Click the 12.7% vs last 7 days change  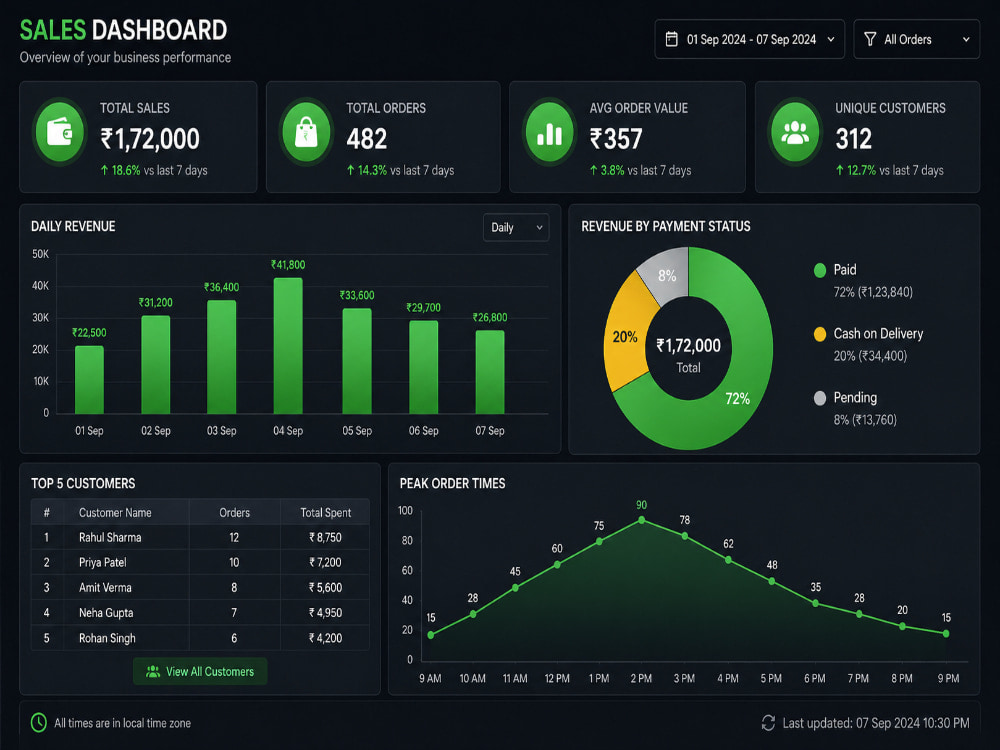pyautogui.click(x=890, y=170)
